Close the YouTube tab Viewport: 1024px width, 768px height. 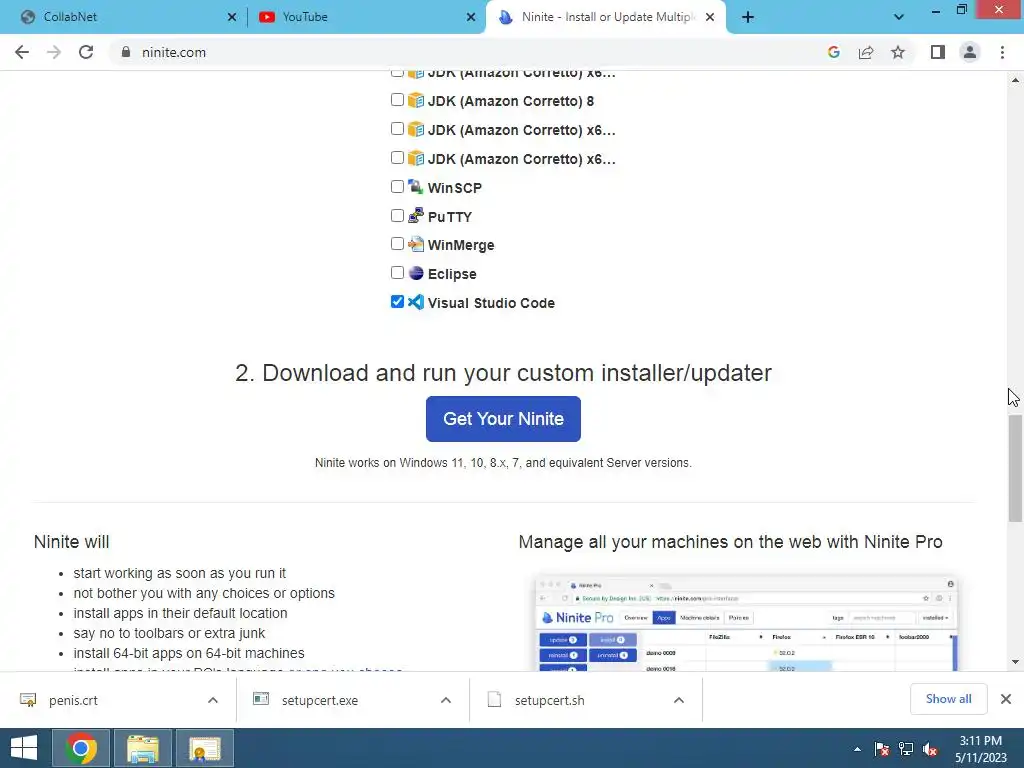[471, 17]
